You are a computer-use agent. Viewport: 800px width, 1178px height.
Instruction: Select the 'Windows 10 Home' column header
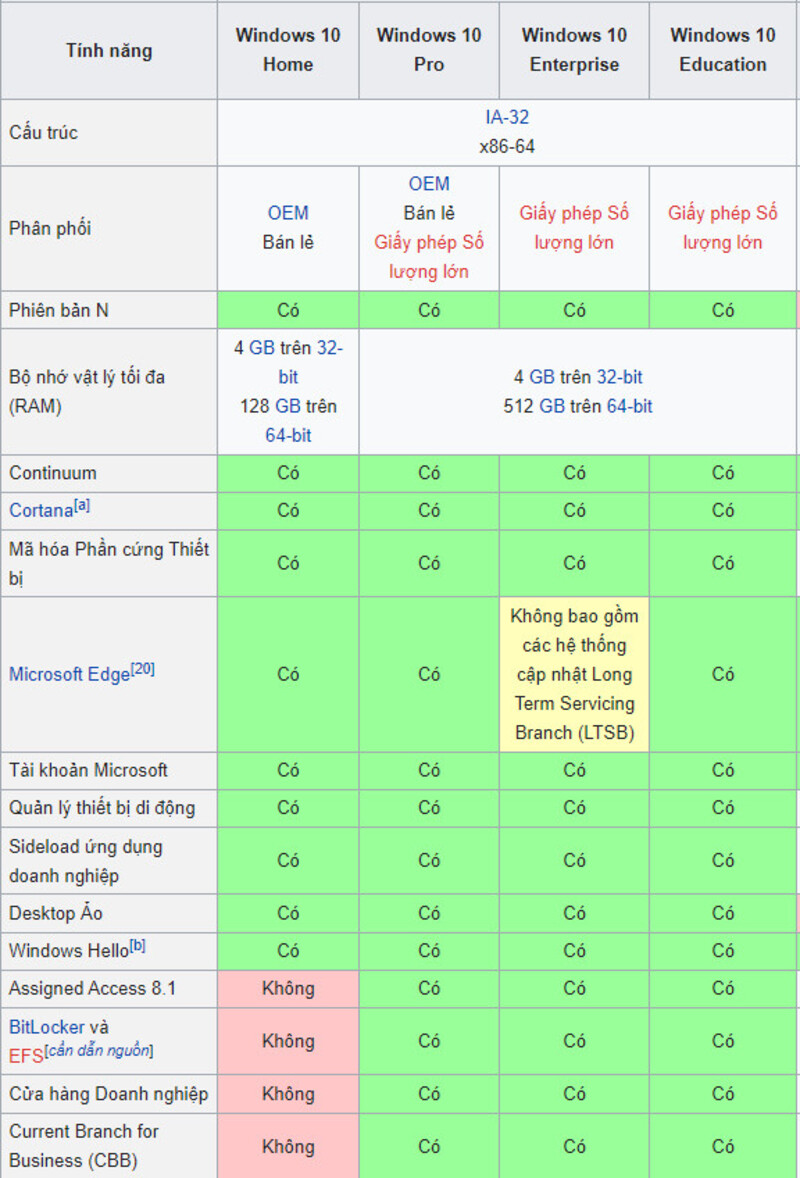click(x=288, y=50)
